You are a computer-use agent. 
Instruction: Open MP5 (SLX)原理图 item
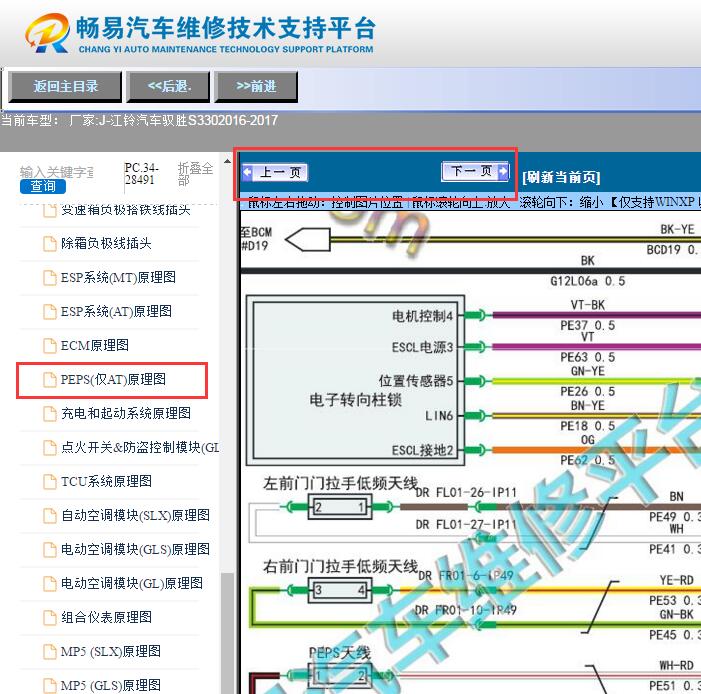[111, 651]
